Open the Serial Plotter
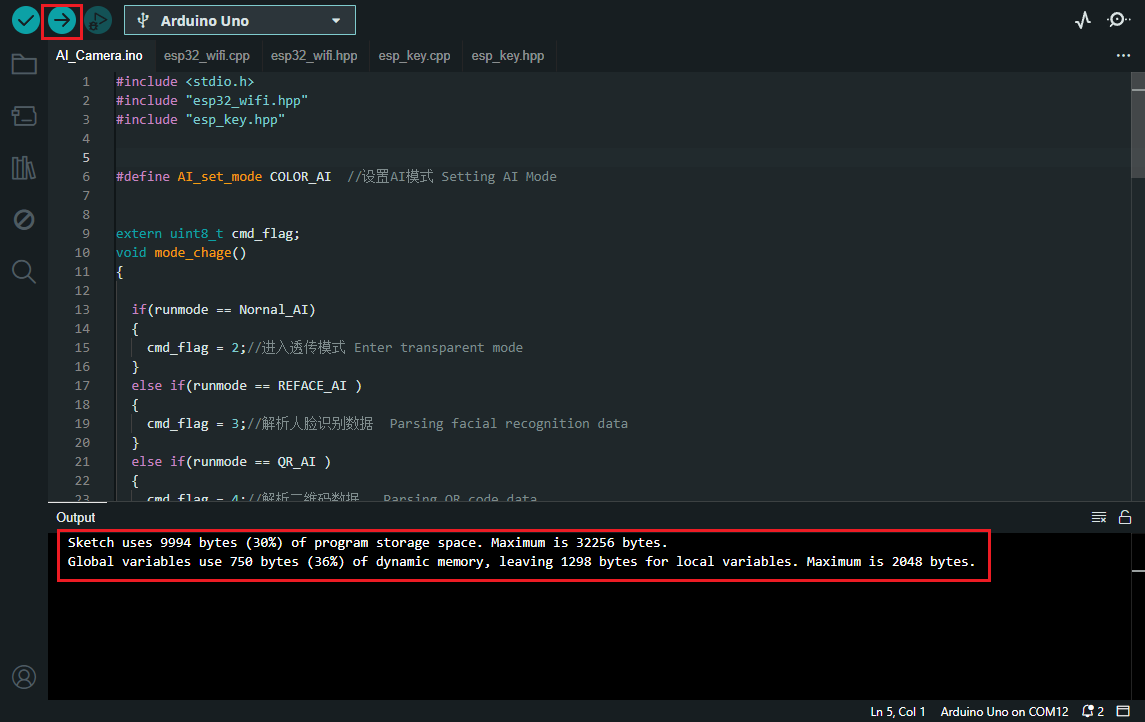 [x=1083, y=20]
